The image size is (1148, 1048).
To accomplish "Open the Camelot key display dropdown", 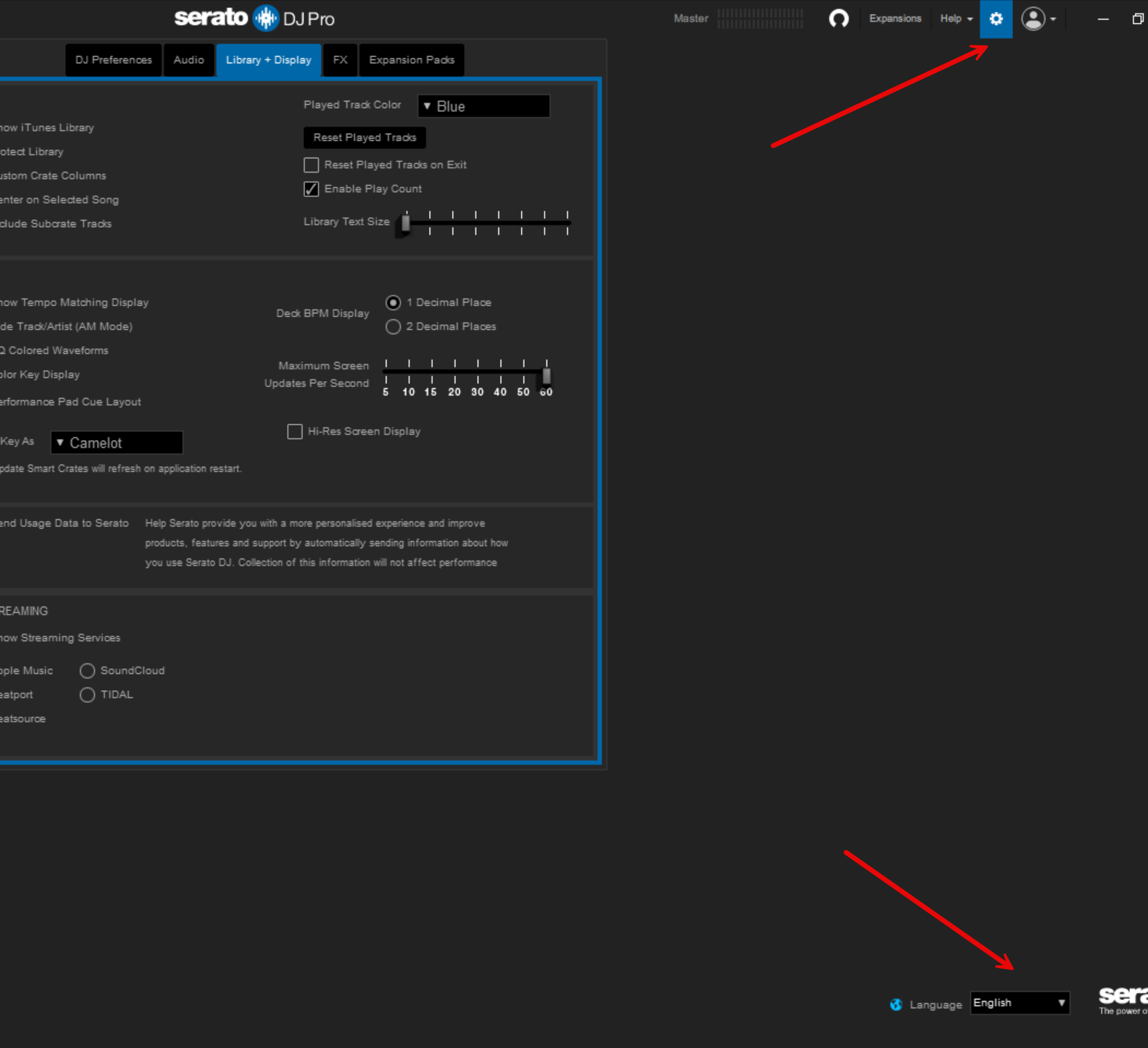I will pyautogui.click(x=116, y=443).
